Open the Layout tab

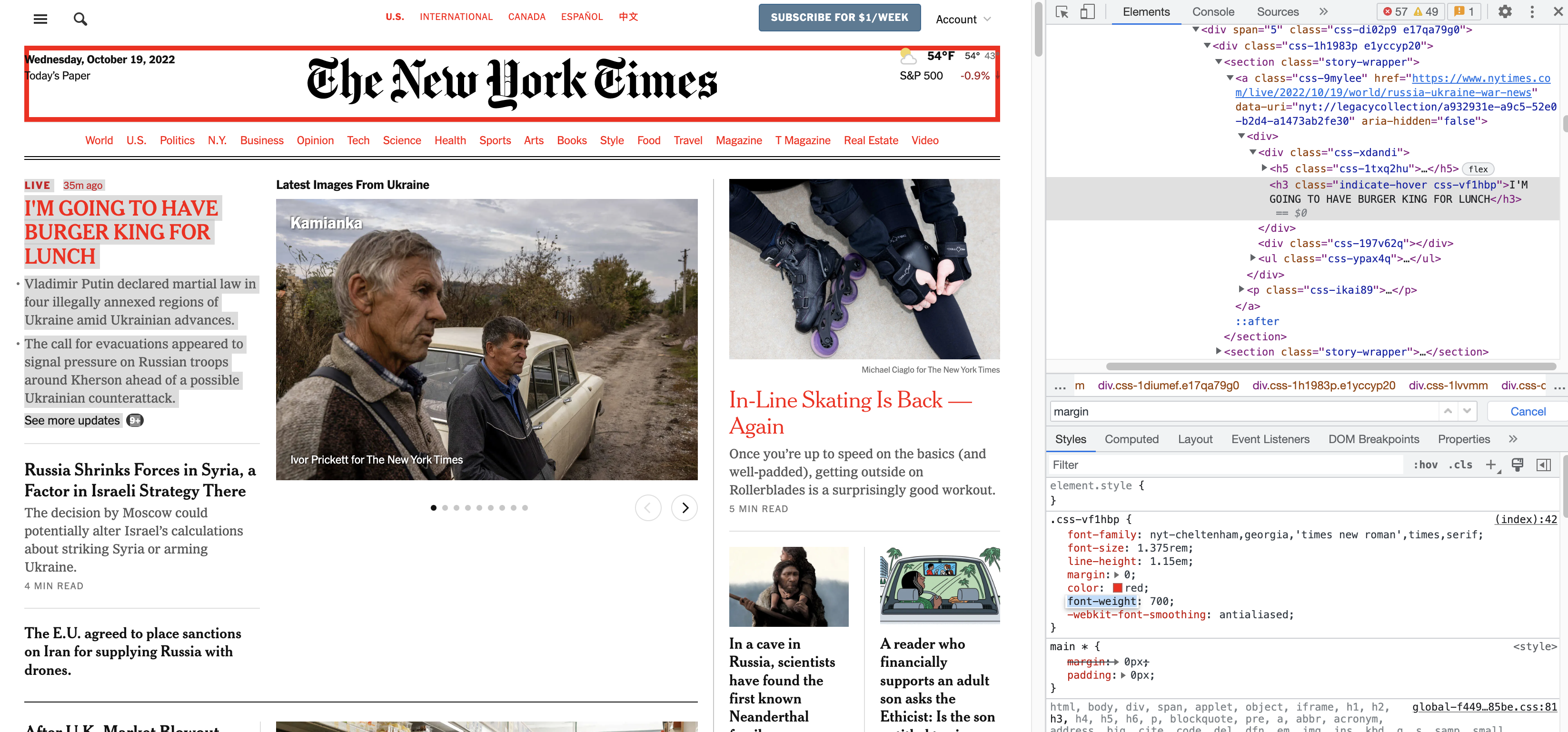1195,439
